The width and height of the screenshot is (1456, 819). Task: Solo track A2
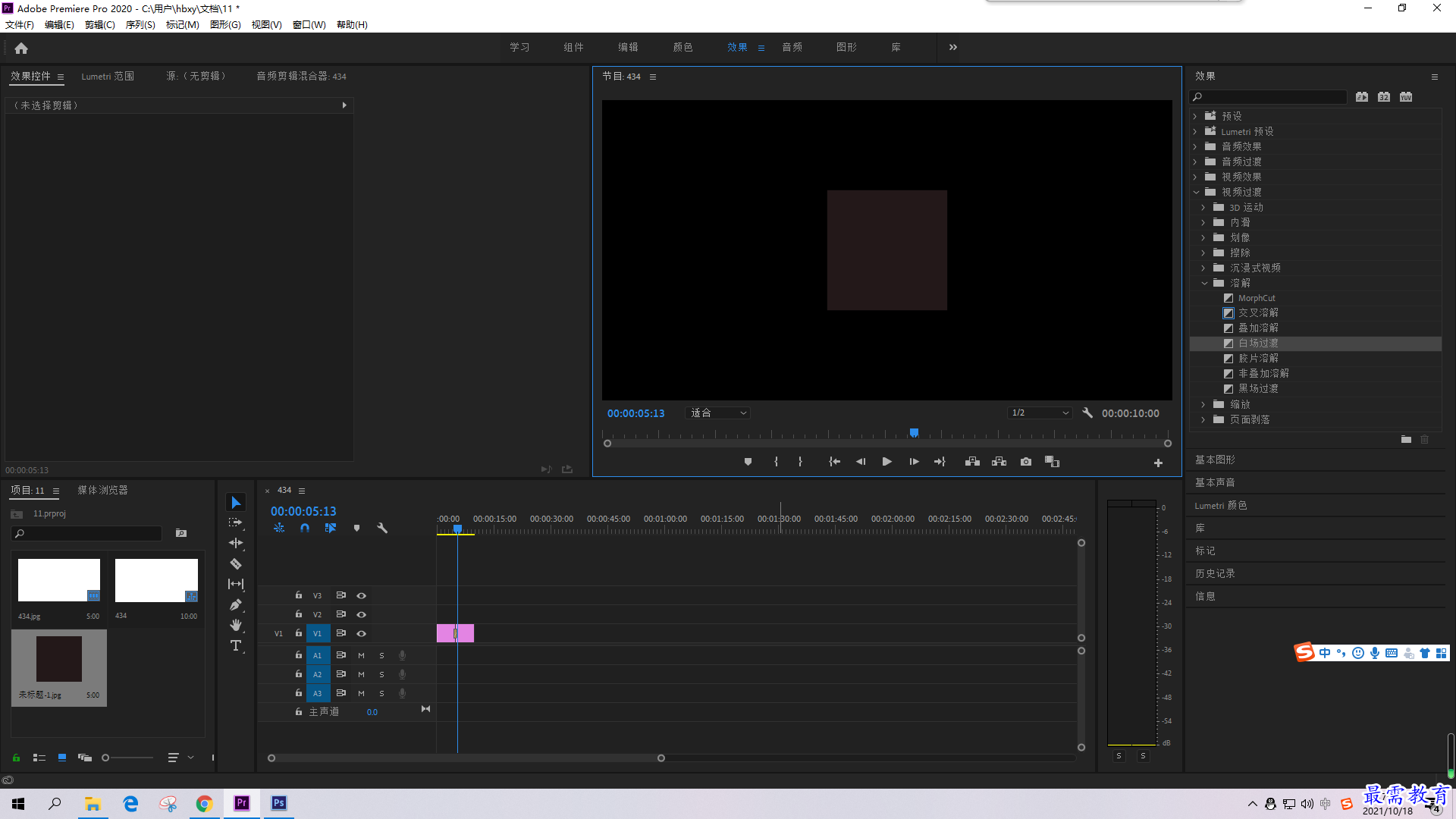pyautogui.click(x=381, y=674)
